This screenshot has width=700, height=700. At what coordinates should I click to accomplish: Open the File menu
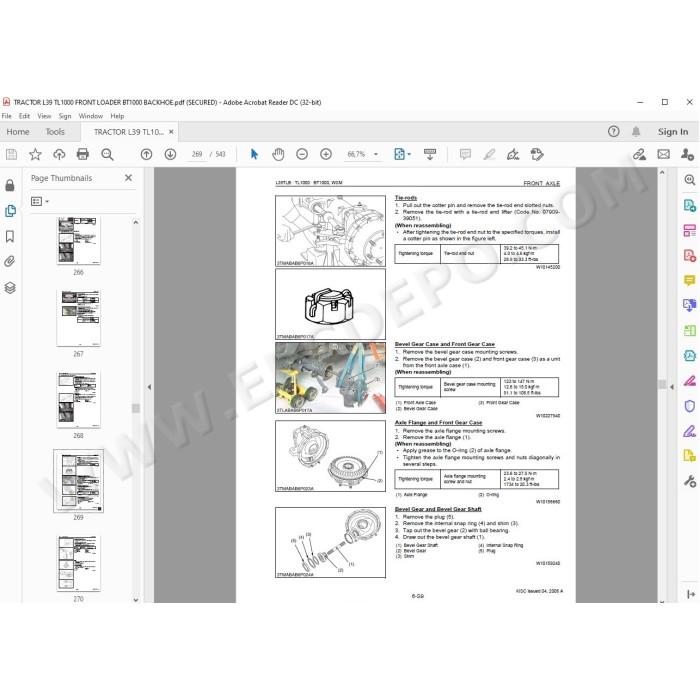(7, 116)
